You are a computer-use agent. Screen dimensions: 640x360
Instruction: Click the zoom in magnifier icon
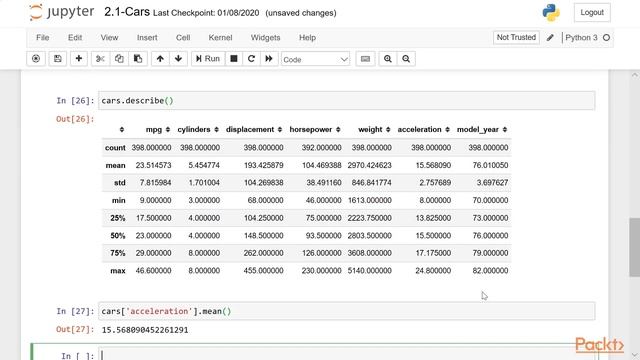pyautogui.click(x=388, y=59)
